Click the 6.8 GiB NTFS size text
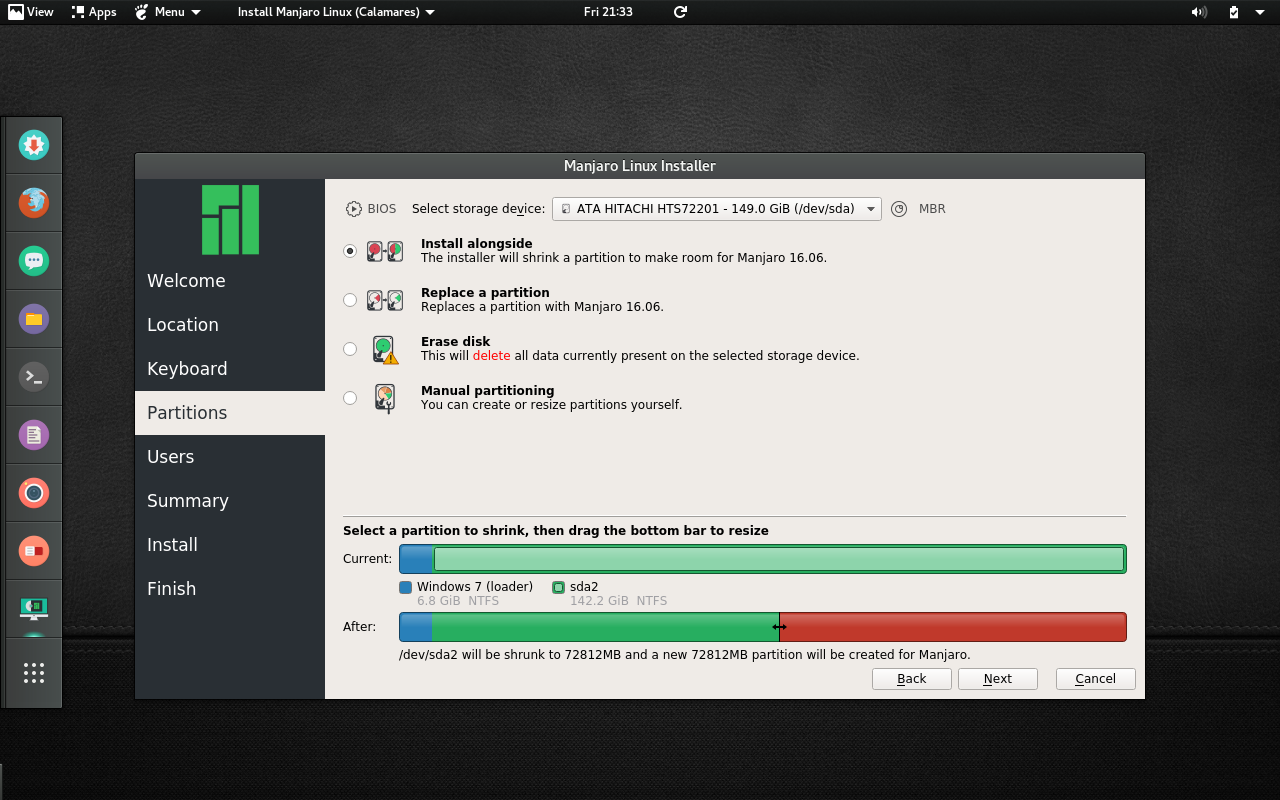 (x=458, y=601)
